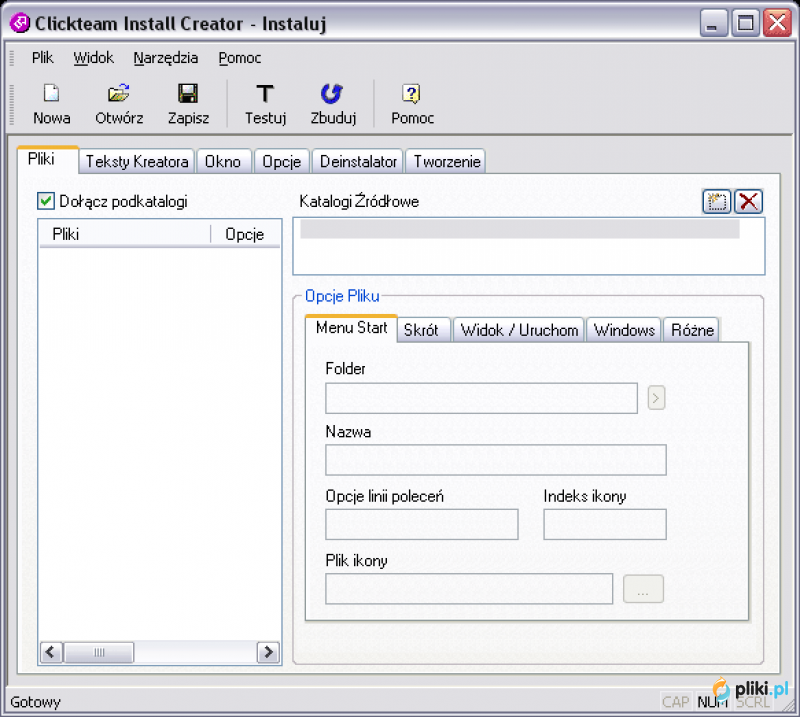Switch to the Tworzenie tab
800x717 pixels.
point(446,161)
